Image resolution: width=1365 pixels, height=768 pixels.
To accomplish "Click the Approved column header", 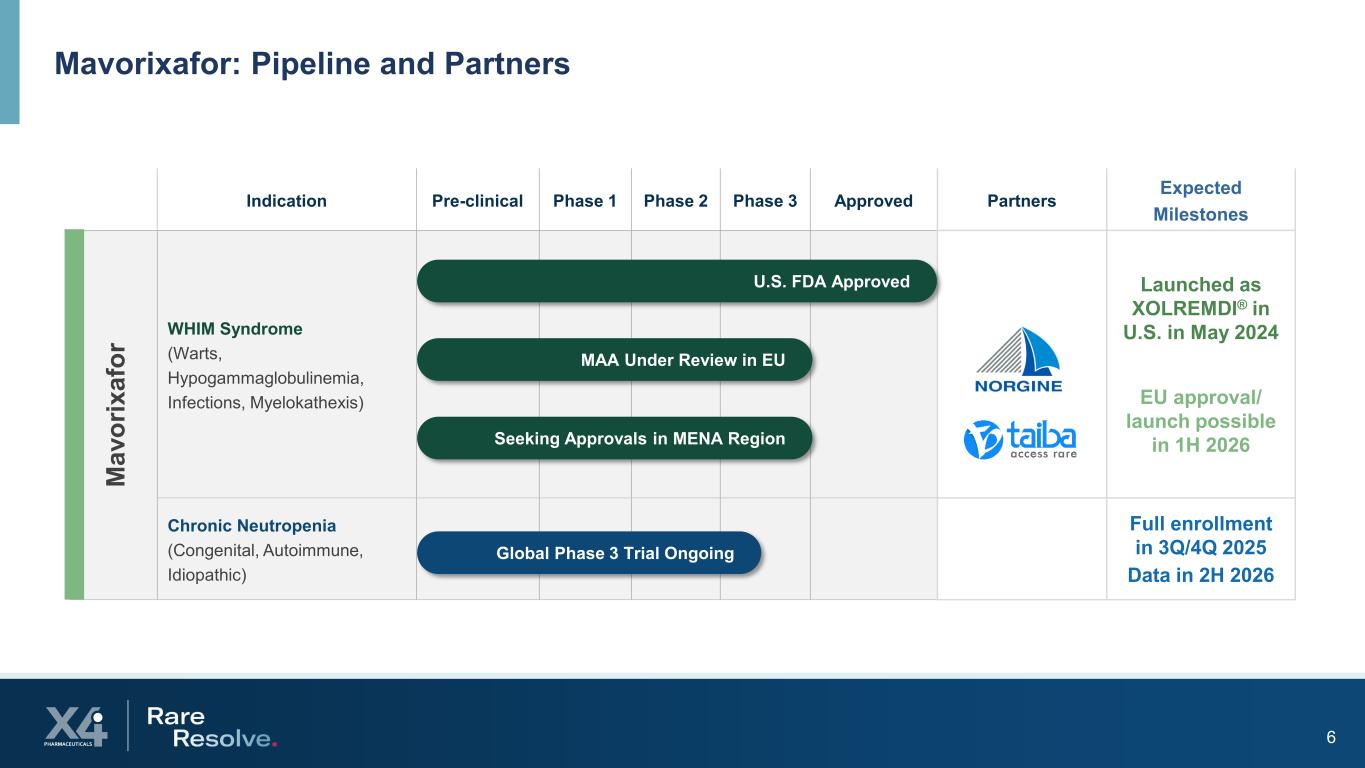I will [x=873, y=201].
